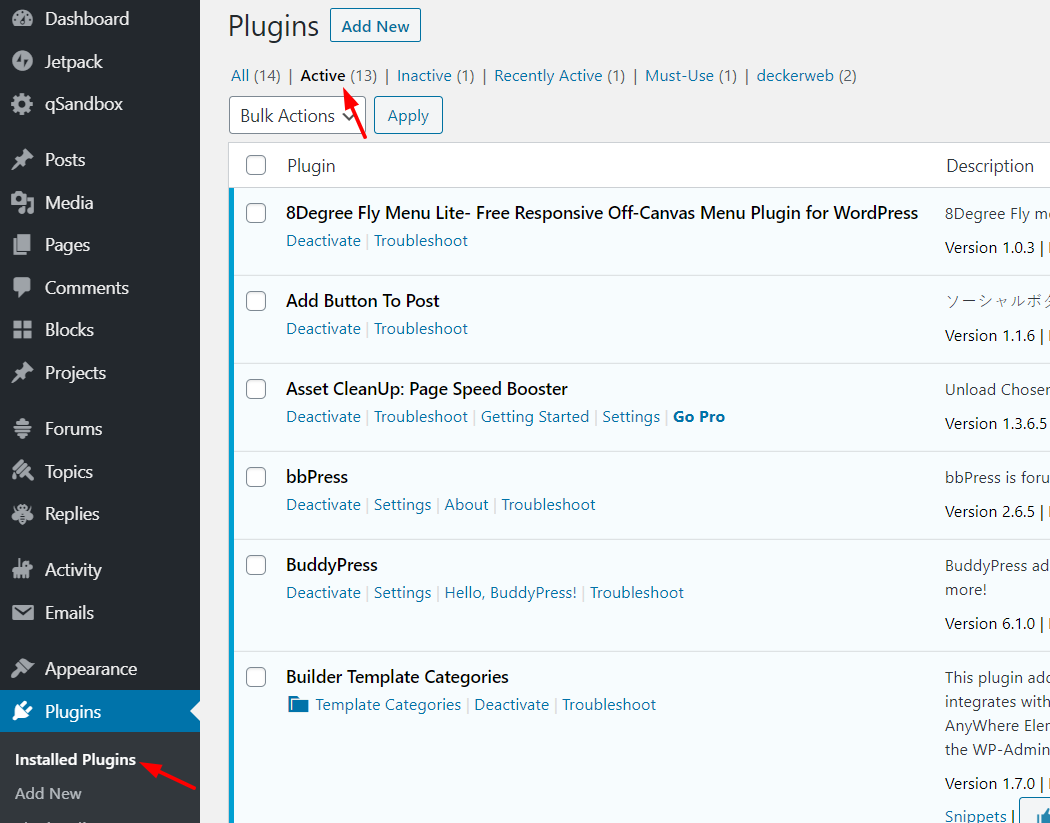Troubleshoot the Asset CleanUp plugin
Image resolution: width=1050 pixels, height=823 pixels.
coord(421,417)
